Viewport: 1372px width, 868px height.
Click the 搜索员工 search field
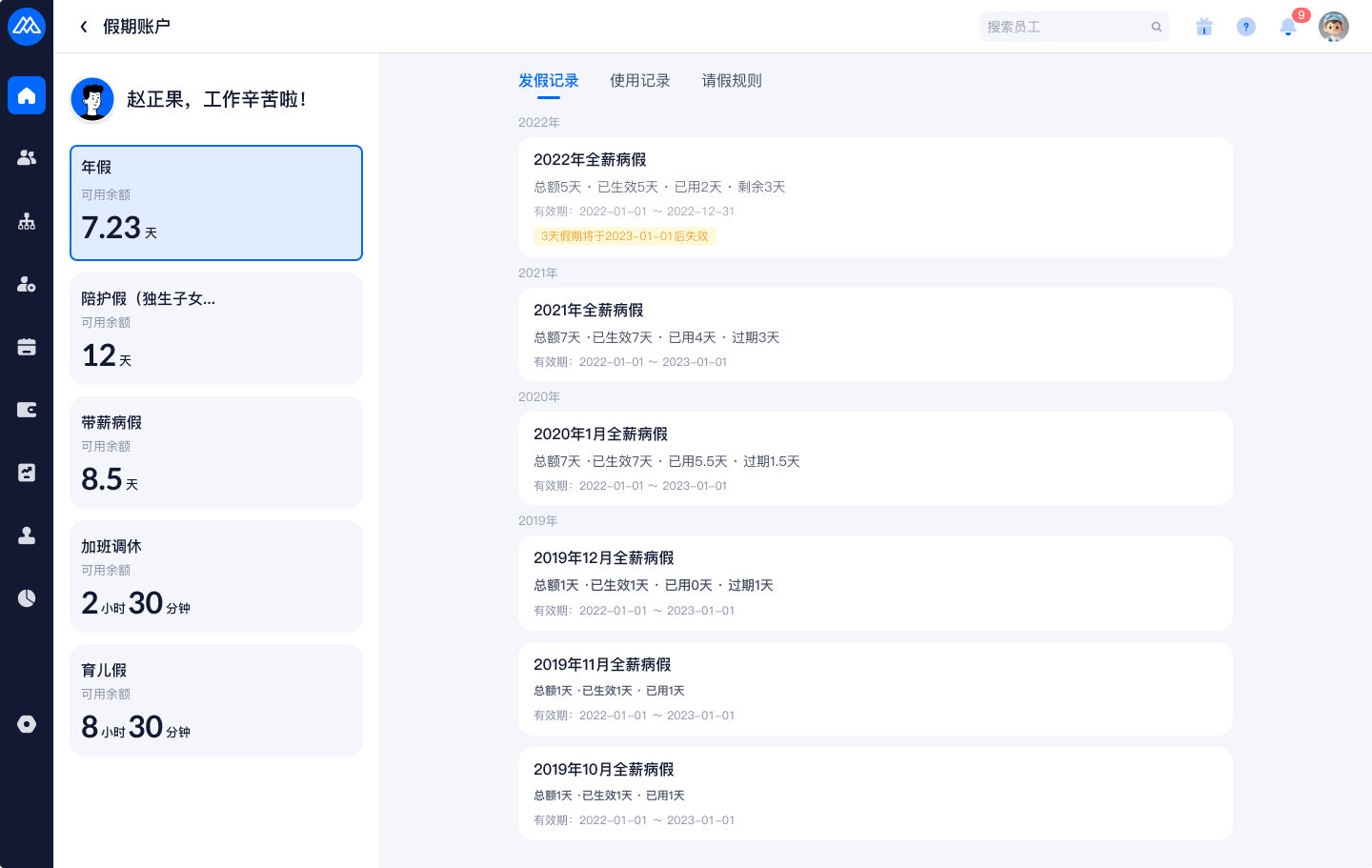[x=1065, y=27]
